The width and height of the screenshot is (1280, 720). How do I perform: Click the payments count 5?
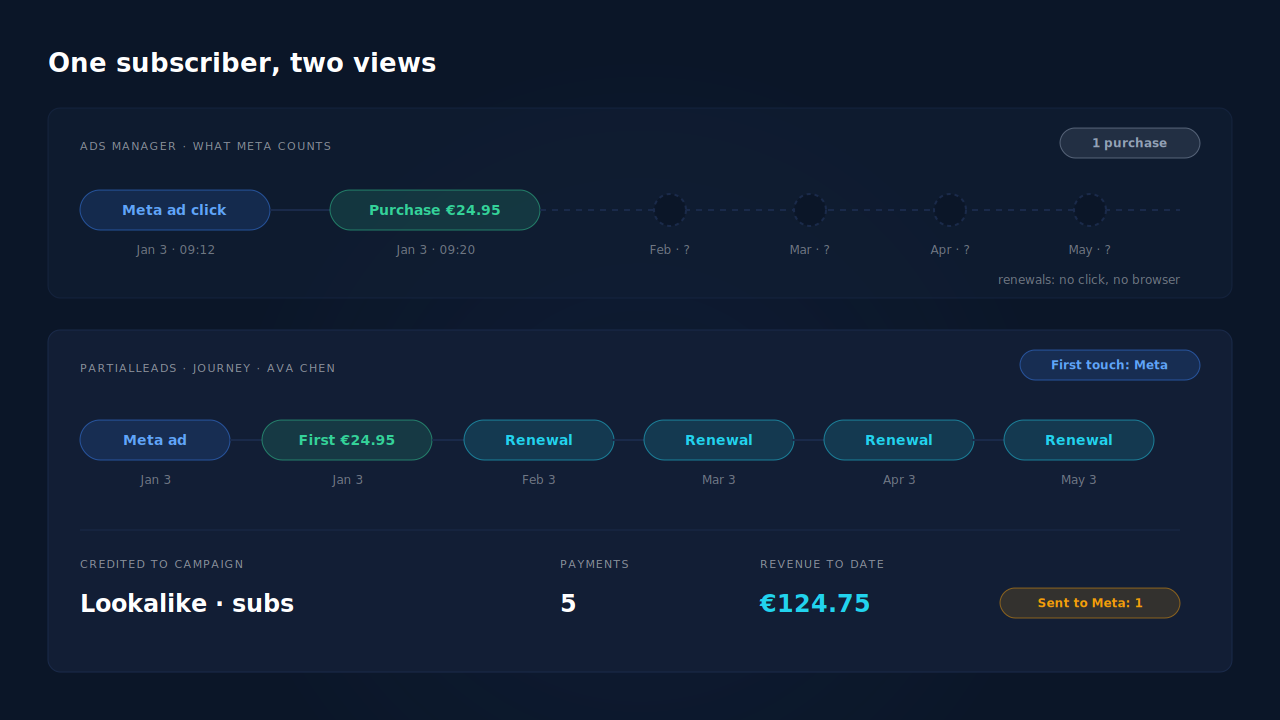point(568,604)
